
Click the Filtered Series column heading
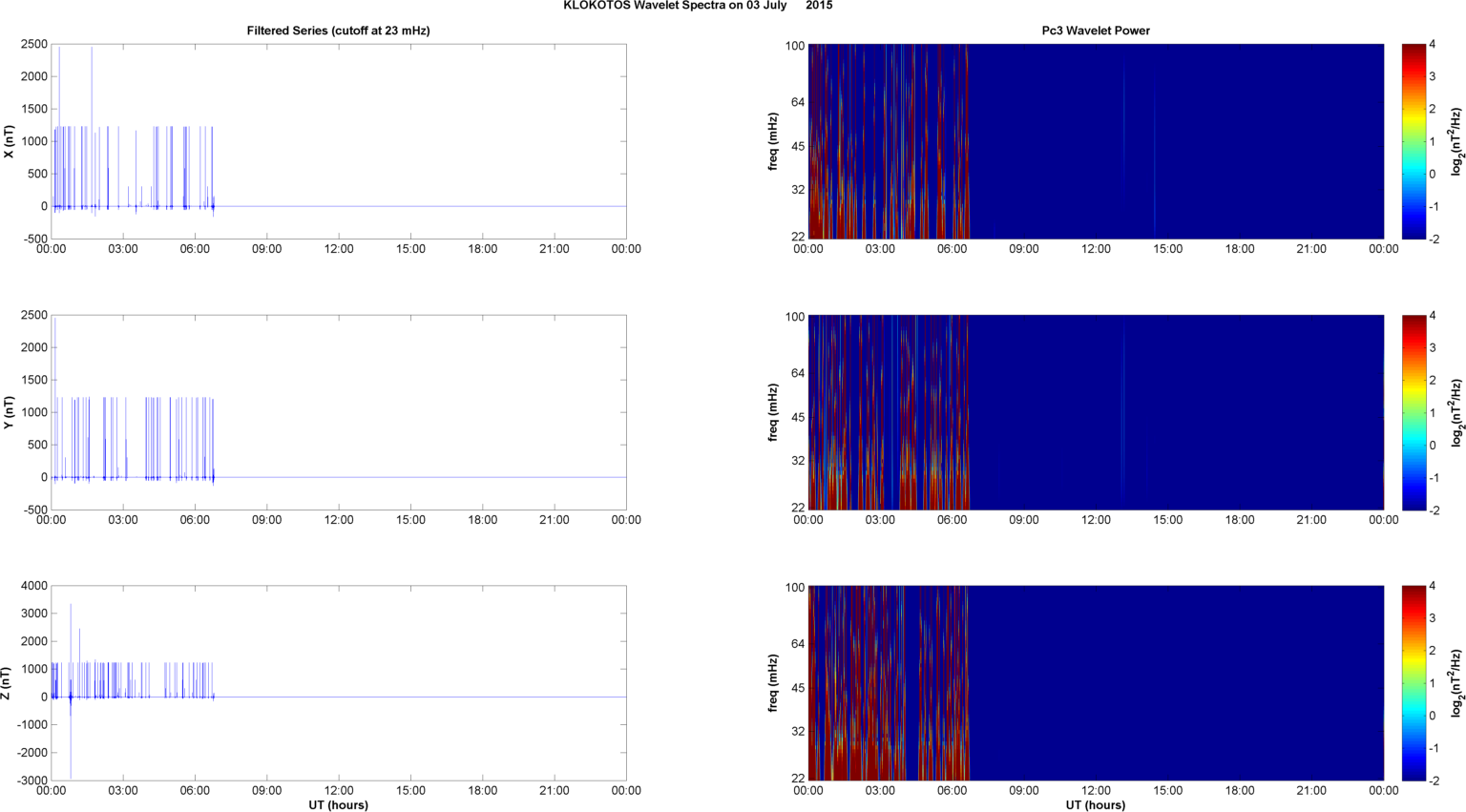click(x=338, y=31)
